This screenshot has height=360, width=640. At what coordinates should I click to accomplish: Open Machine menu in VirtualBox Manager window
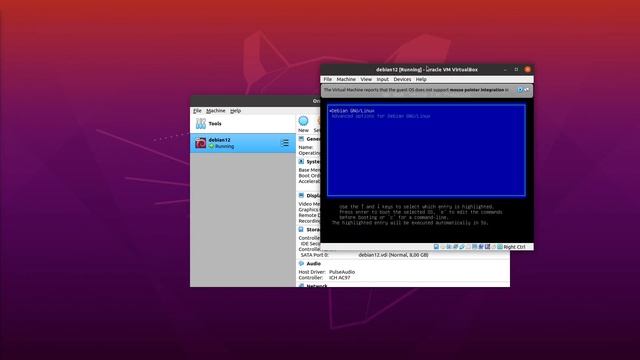216,111
